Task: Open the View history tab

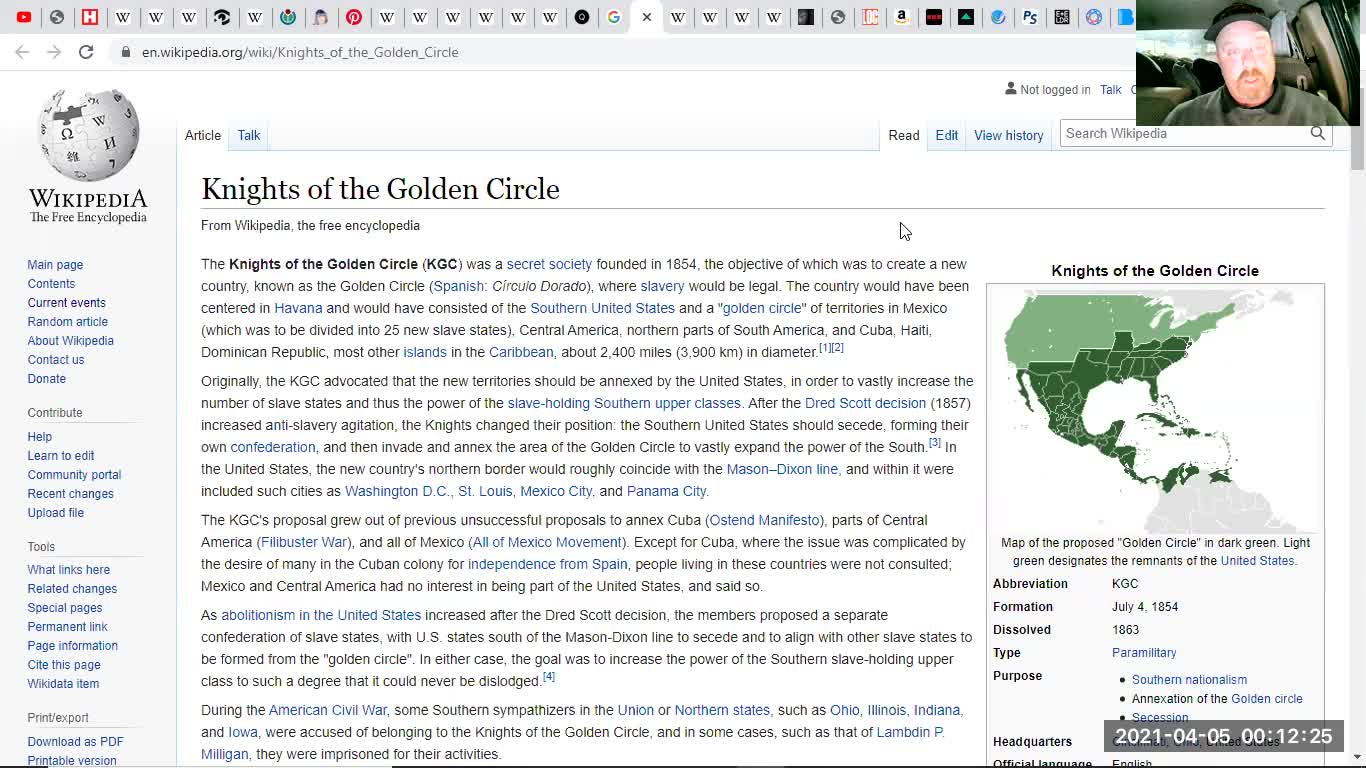Action: click(x=1008, y=135)
